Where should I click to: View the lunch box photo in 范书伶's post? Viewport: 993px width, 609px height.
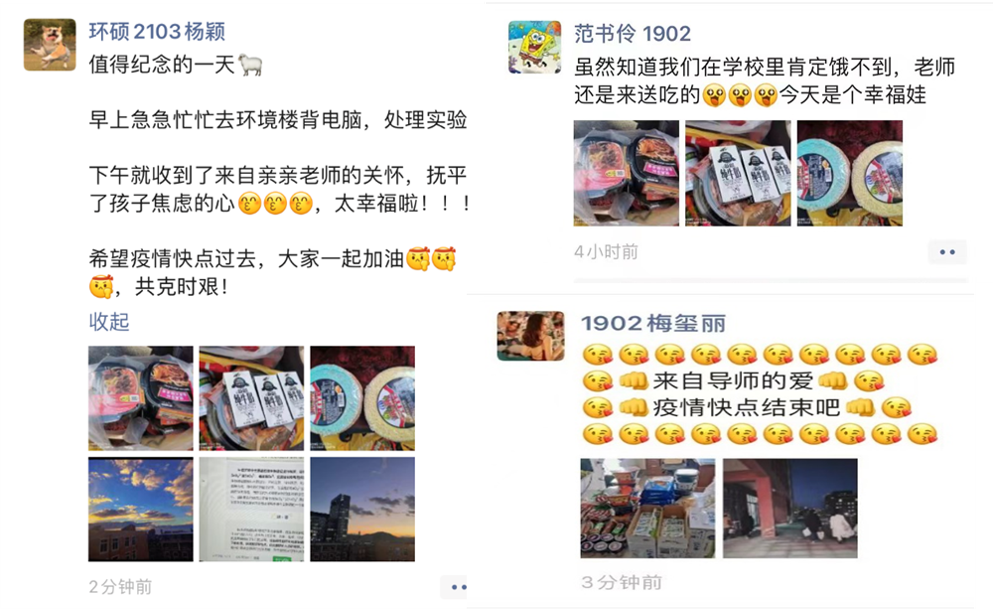[x=626, y=173]
